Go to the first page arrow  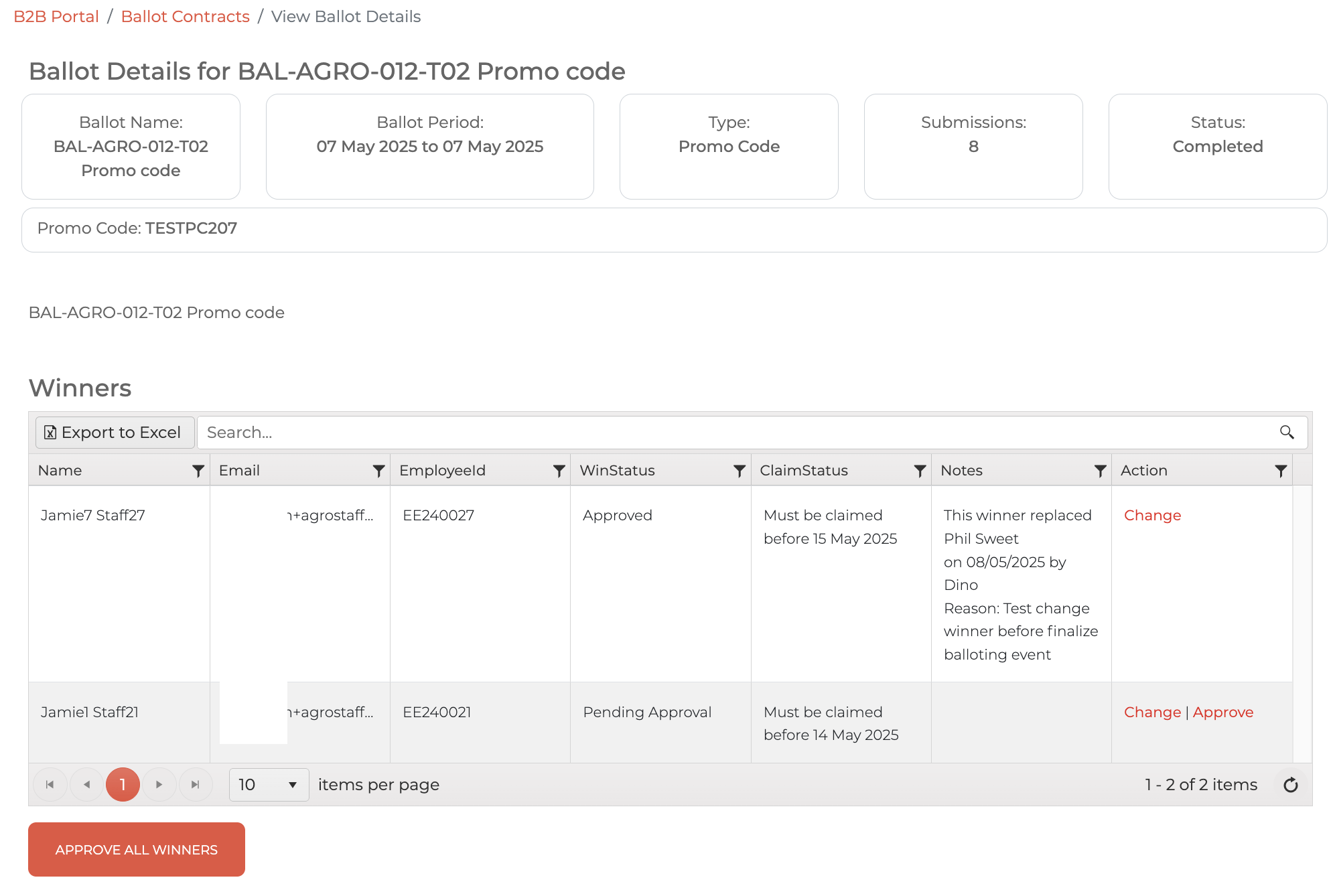pos(50,785)
